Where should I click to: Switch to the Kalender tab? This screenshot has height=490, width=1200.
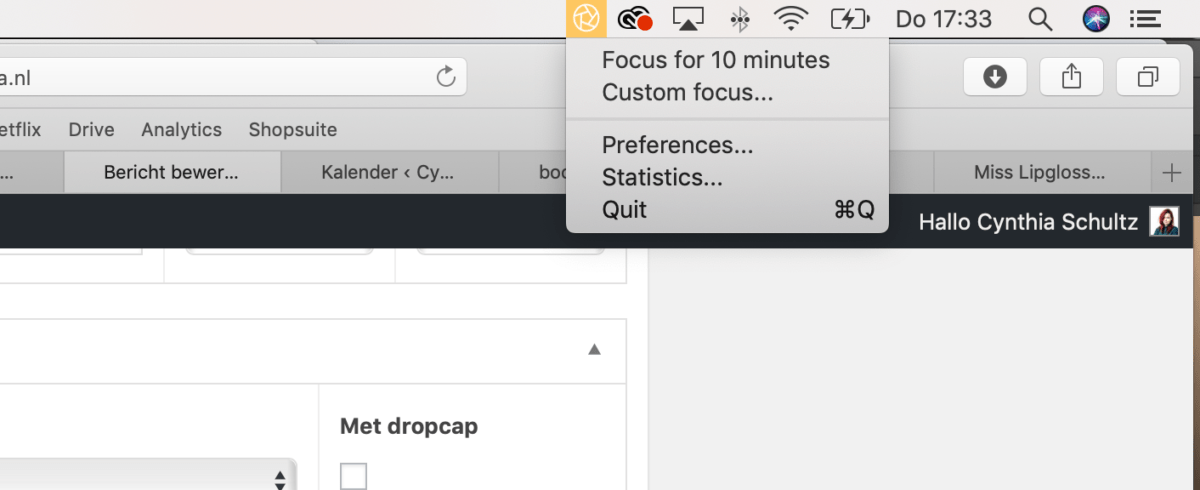pyautogui.click(x=387, y=173)
